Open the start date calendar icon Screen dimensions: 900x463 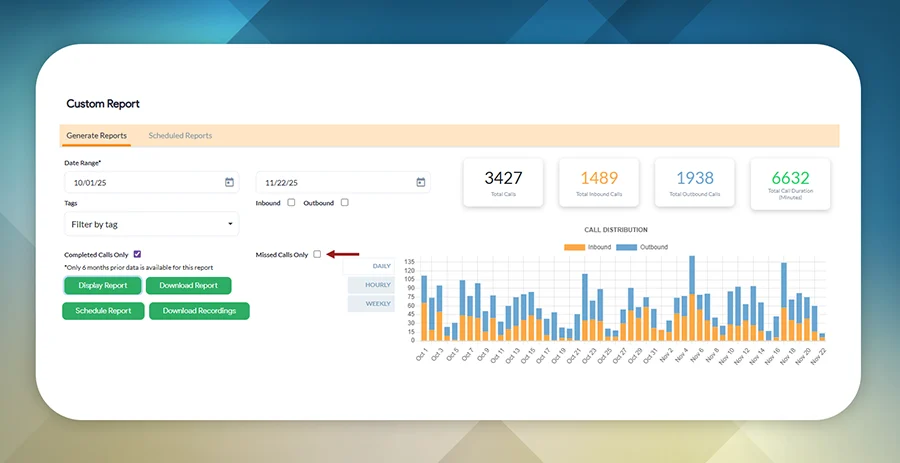click(x=229, y=182)
